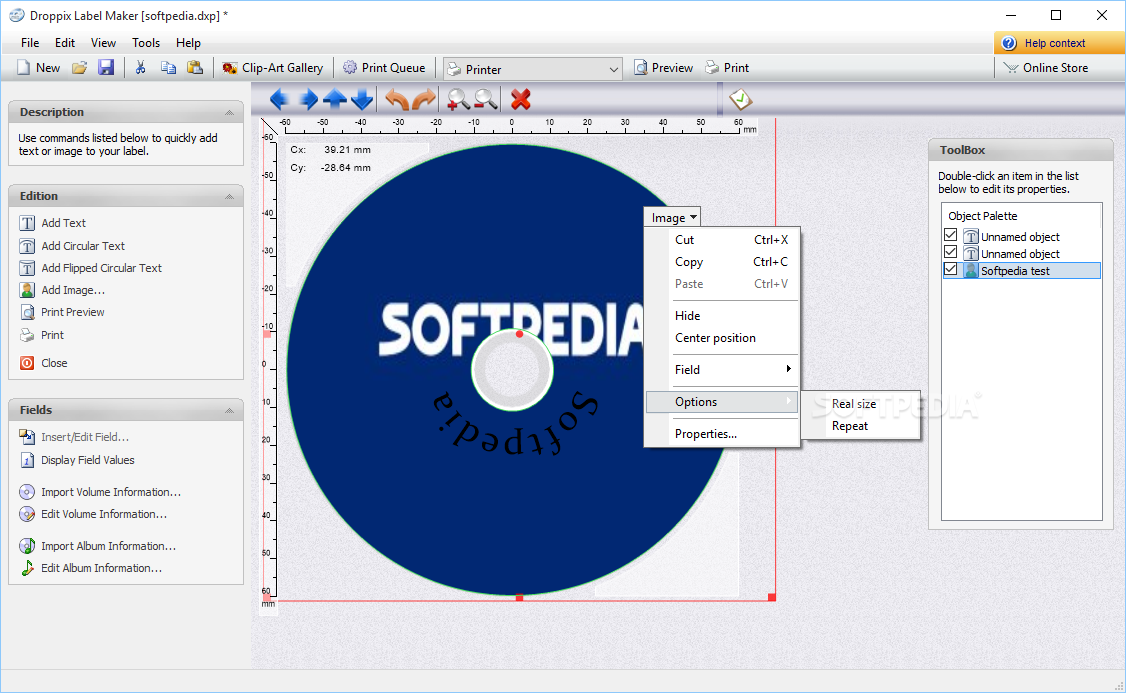Select Repeat option

(x=860, y=426)
